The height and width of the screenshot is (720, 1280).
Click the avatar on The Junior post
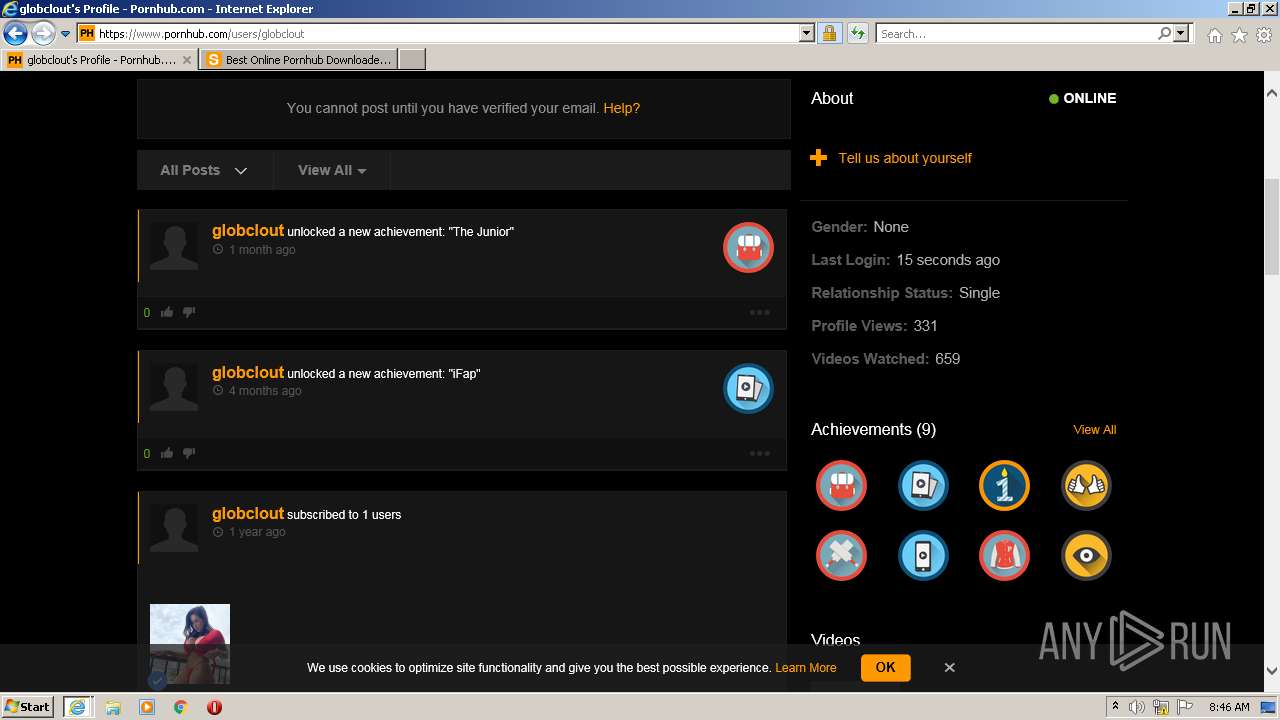click(x=174, y=247)
